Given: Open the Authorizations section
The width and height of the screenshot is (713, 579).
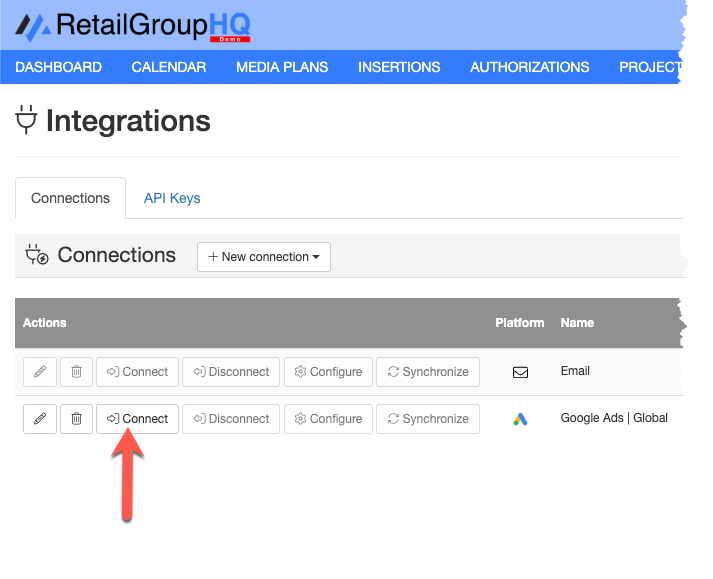Looking at the screenshot, I should (x=529, y=67).
